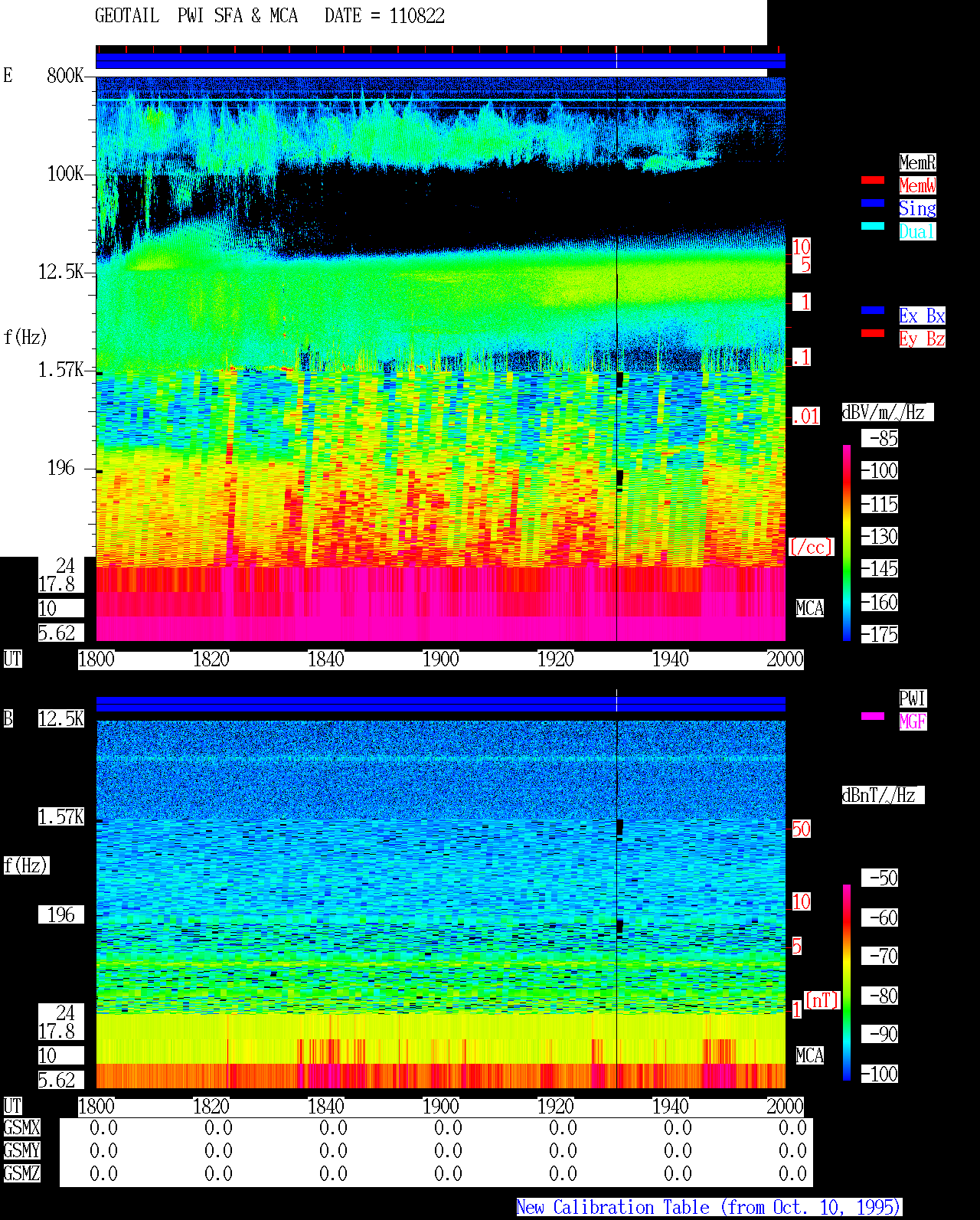Select the MemR legend label
Viewport: 980px width, 1220px height.
917,162
